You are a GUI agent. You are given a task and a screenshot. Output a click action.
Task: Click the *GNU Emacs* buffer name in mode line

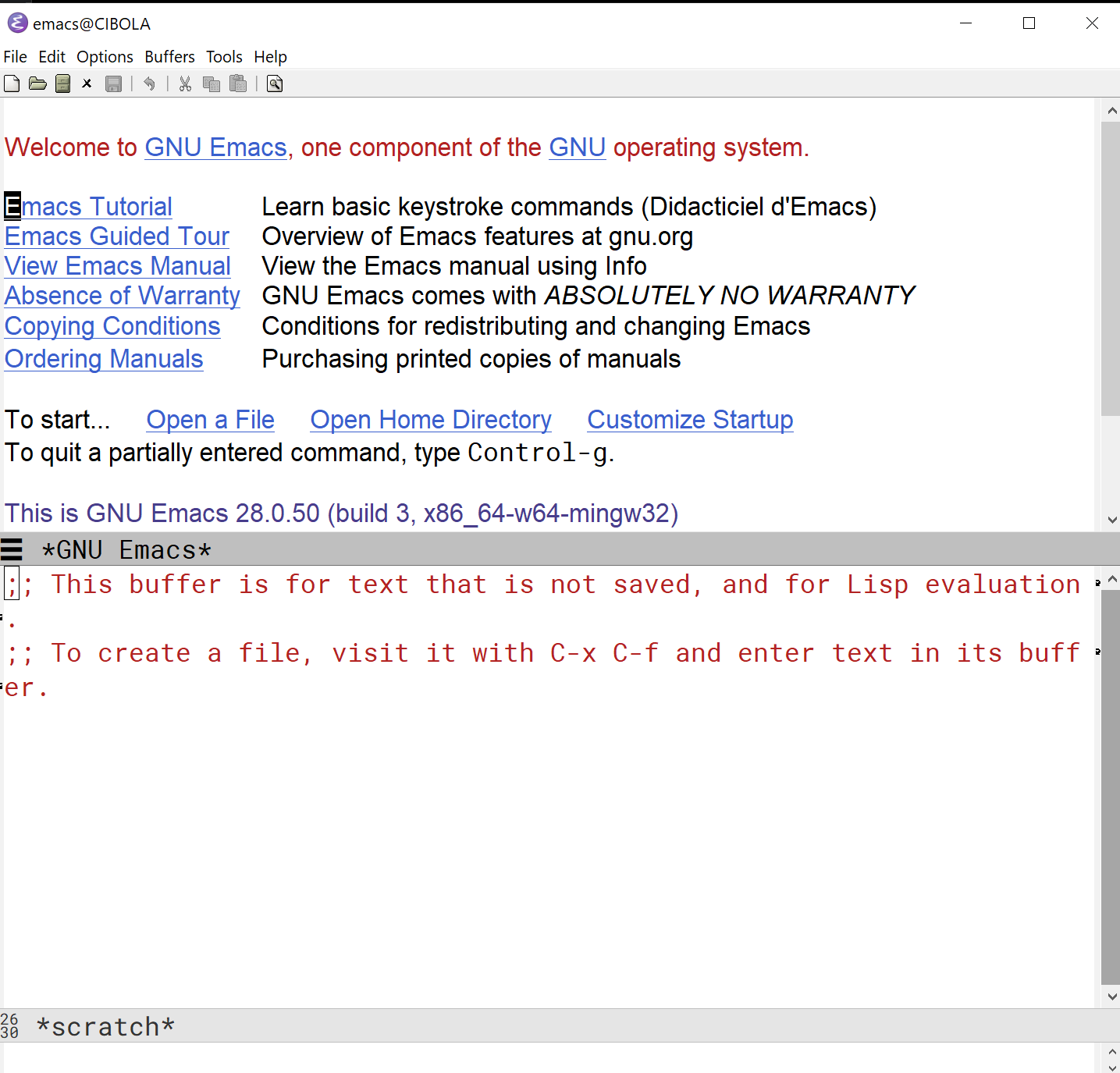point(126,550)
